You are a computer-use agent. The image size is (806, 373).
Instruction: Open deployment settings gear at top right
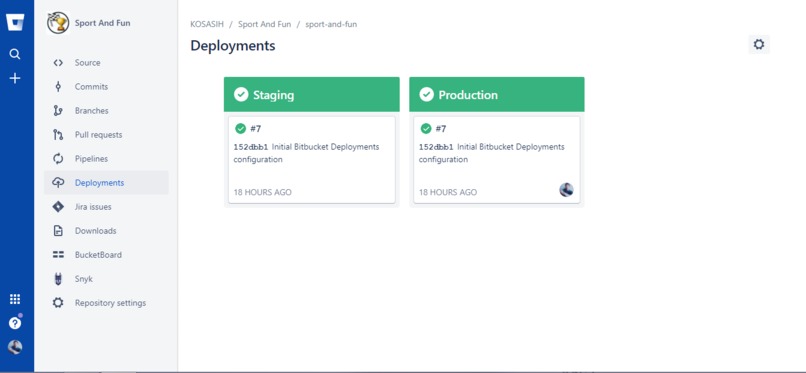(759, 45)
